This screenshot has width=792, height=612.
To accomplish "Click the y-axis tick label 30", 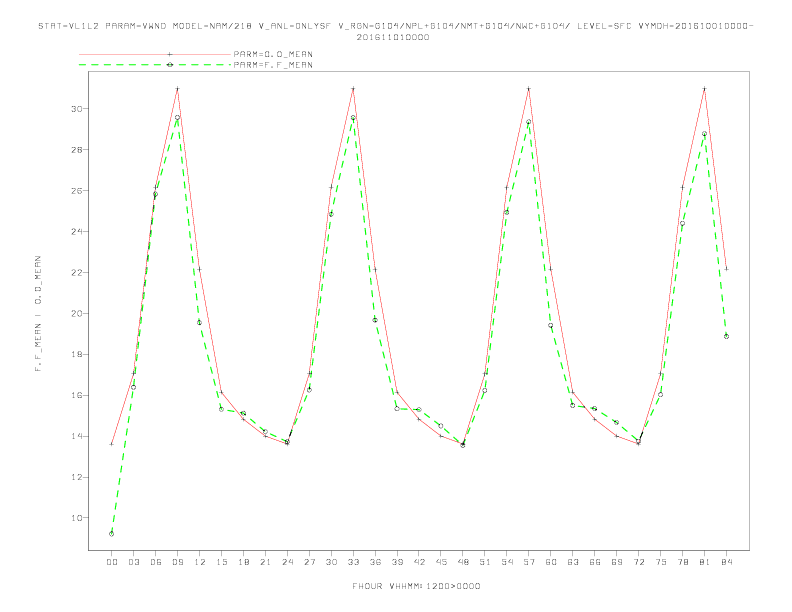I will 76,109.
